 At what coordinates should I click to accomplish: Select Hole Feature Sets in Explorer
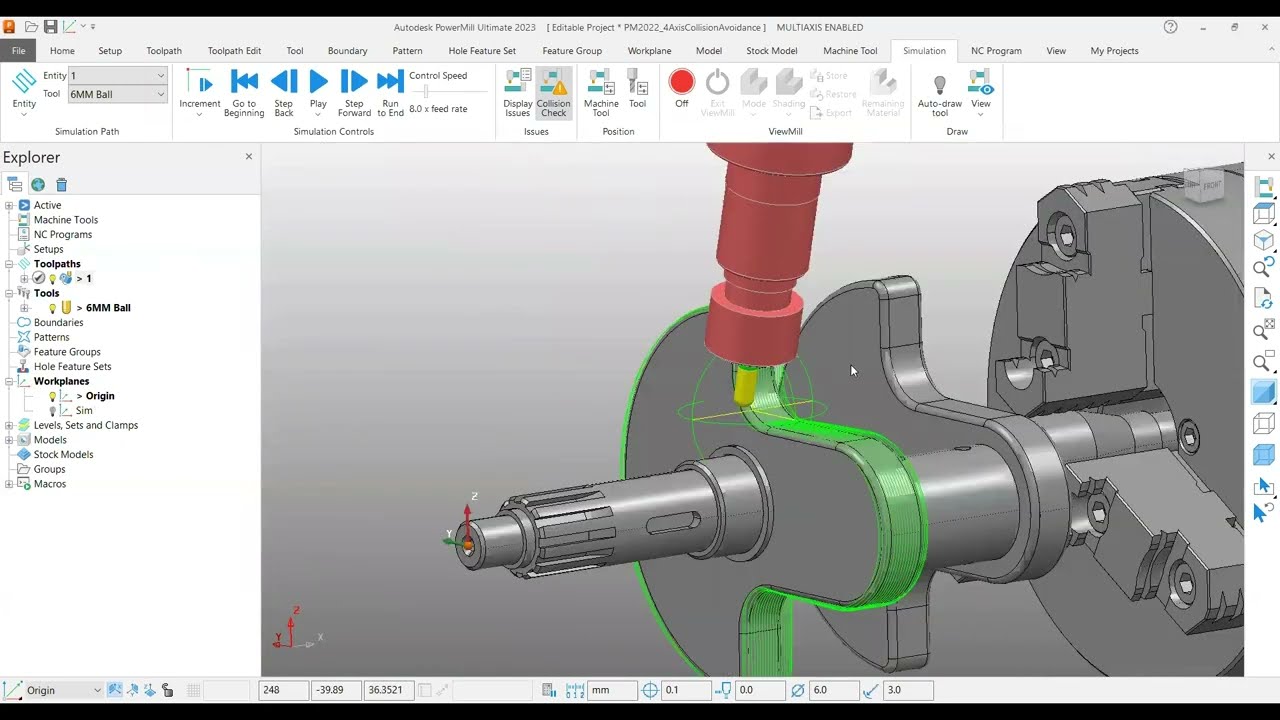(73, 367)
